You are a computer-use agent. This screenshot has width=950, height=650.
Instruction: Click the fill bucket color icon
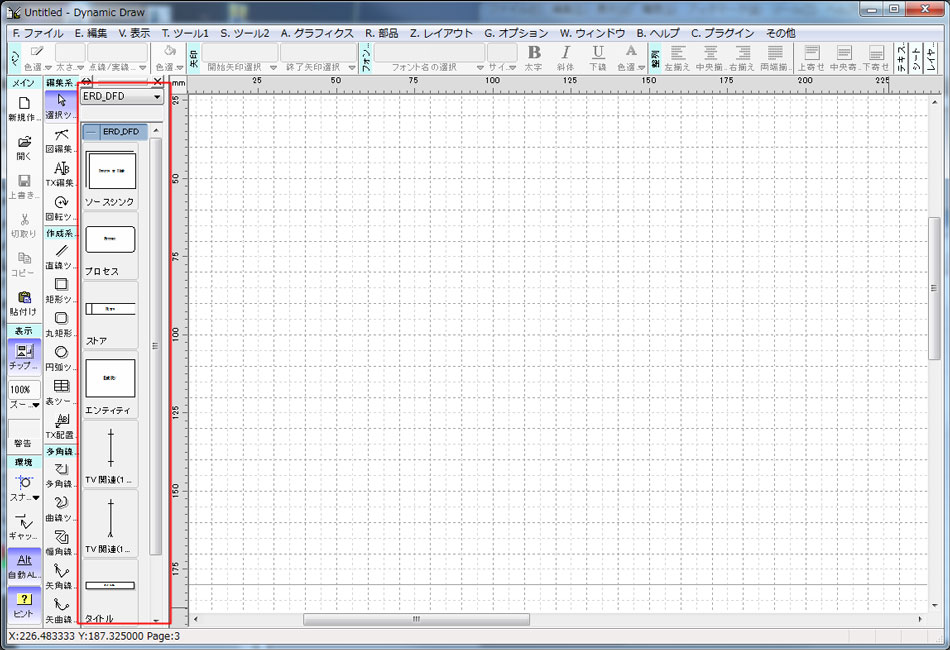click(170, 51)
